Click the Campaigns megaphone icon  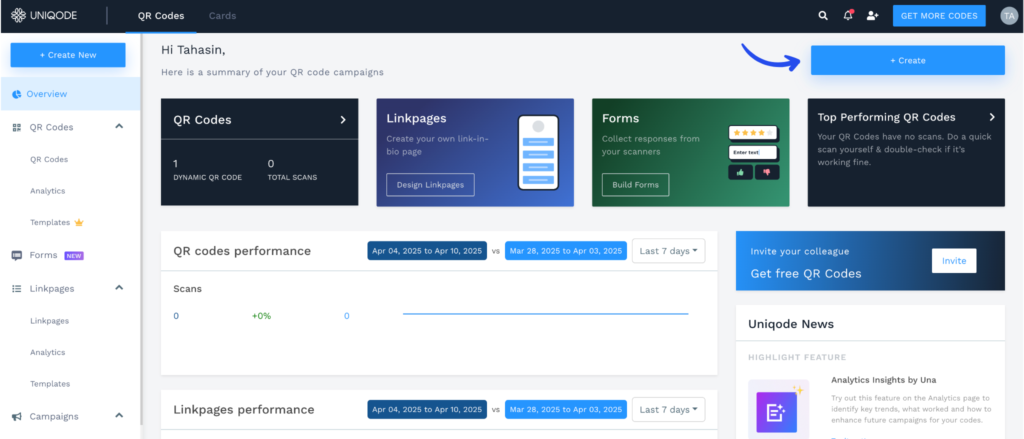pos(16,416)
